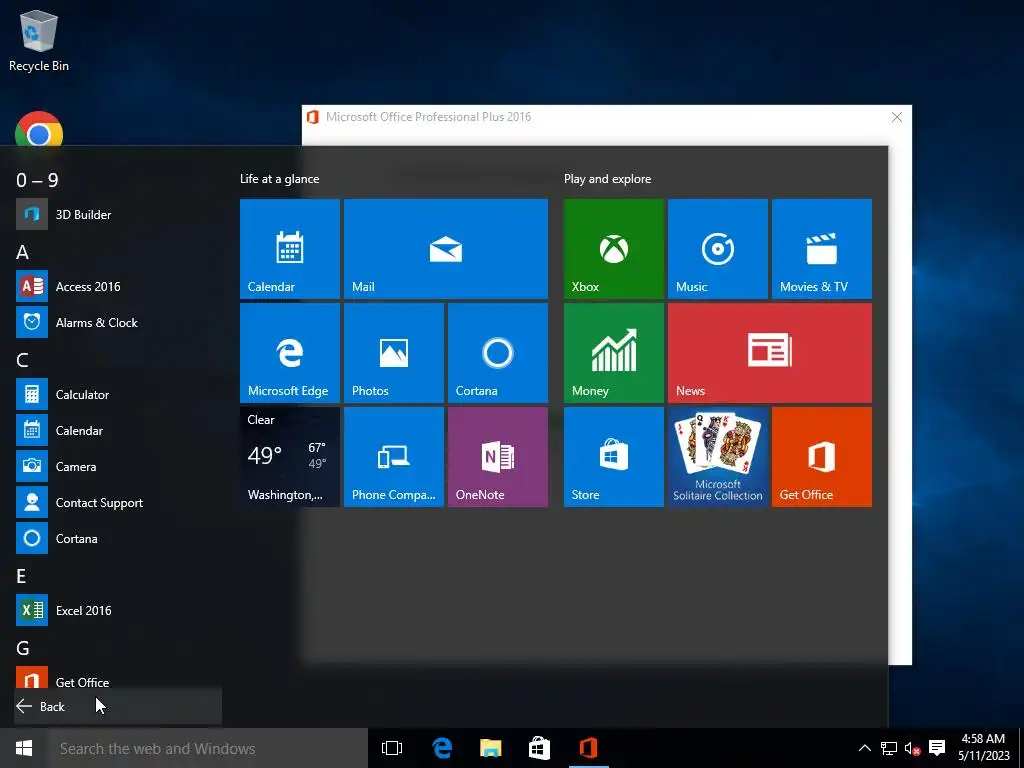Screen dimensions: 1024x768
Task: Open Microsoft Solitaire Collection tile
Action: pyautogui.click(x=718, y=456)
